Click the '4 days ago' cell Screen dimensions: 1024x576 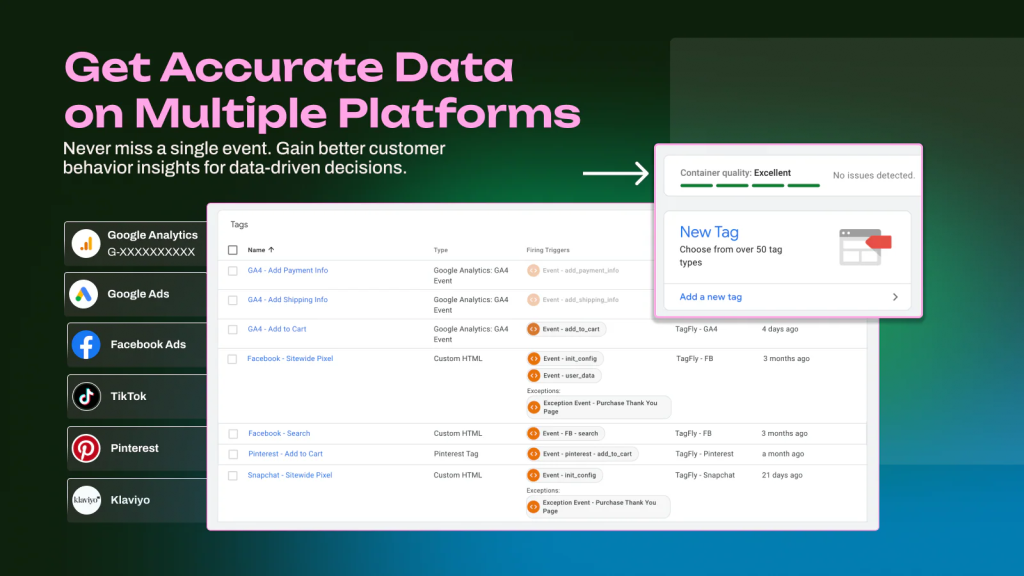click(x=780, y=329)
